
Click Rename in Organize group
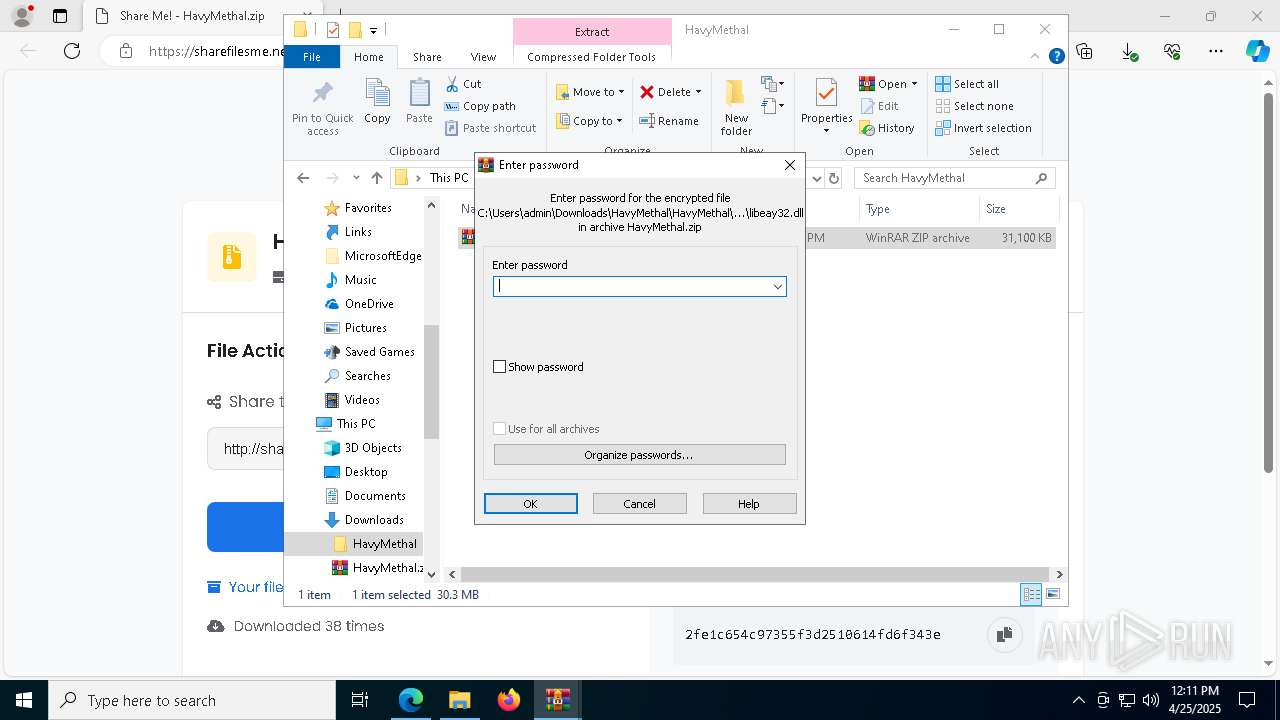[x=669, y=121]
